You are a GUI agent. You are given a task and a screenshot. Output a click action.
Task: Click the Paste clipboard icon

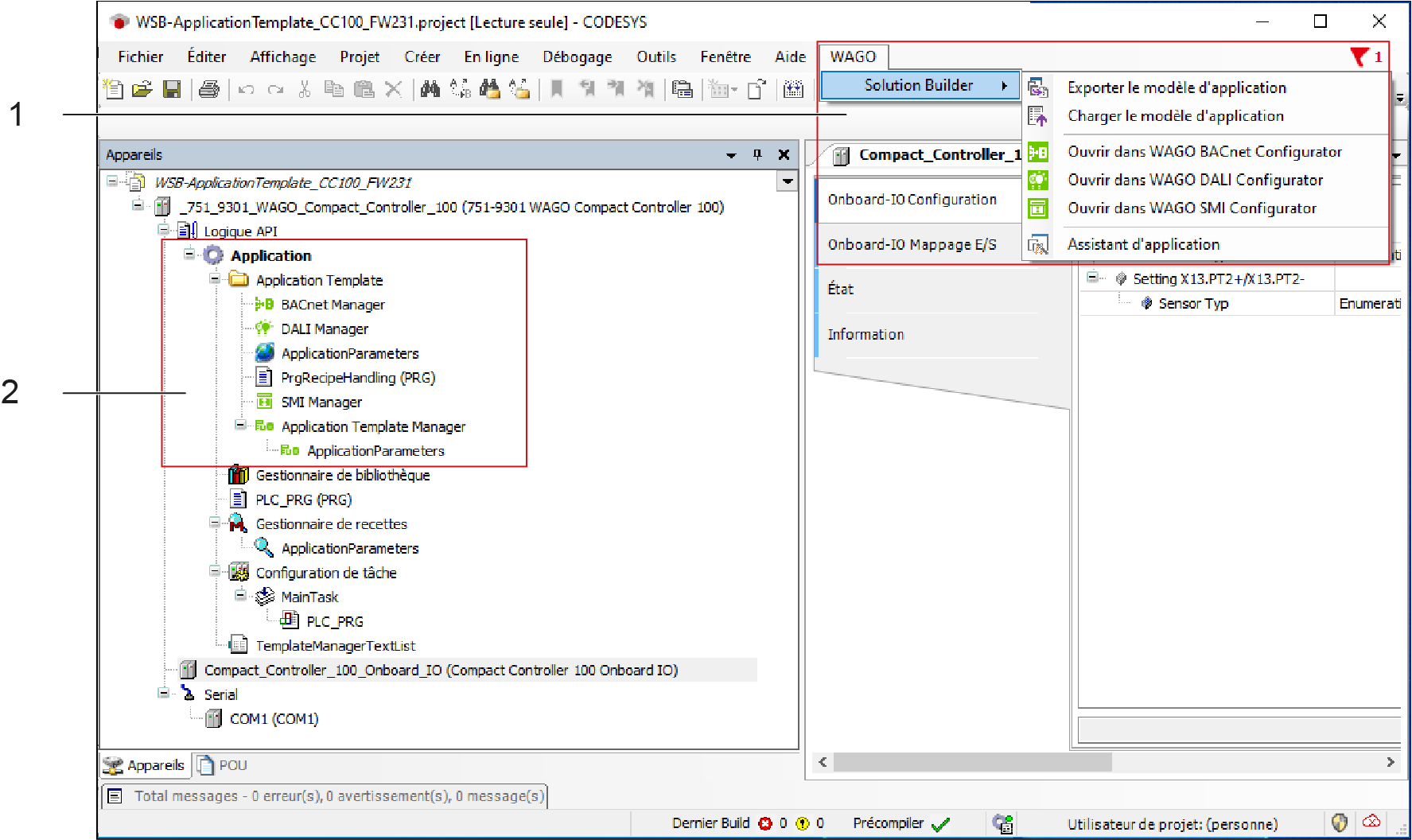(364, 89)
